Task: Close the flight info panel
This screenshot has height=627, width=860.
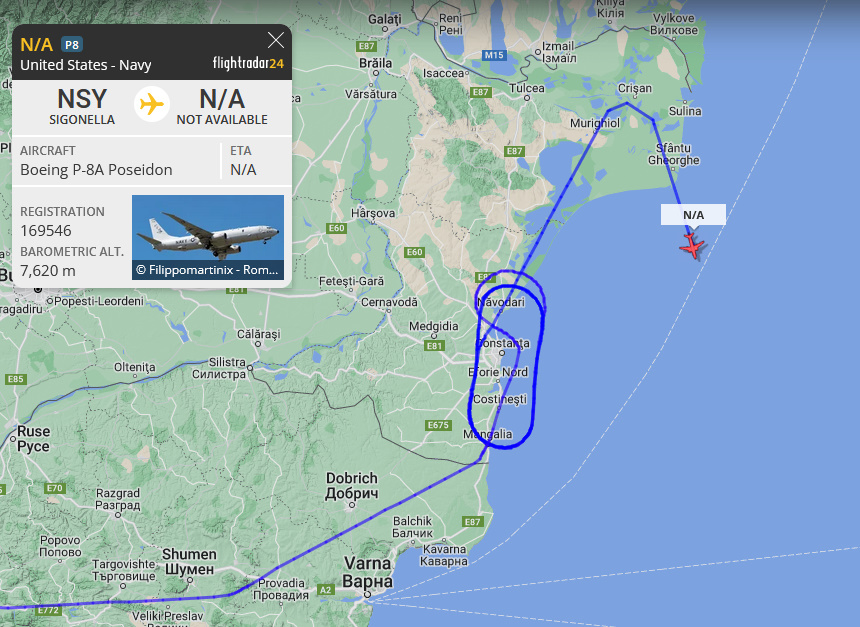Action: click(275, 40)
